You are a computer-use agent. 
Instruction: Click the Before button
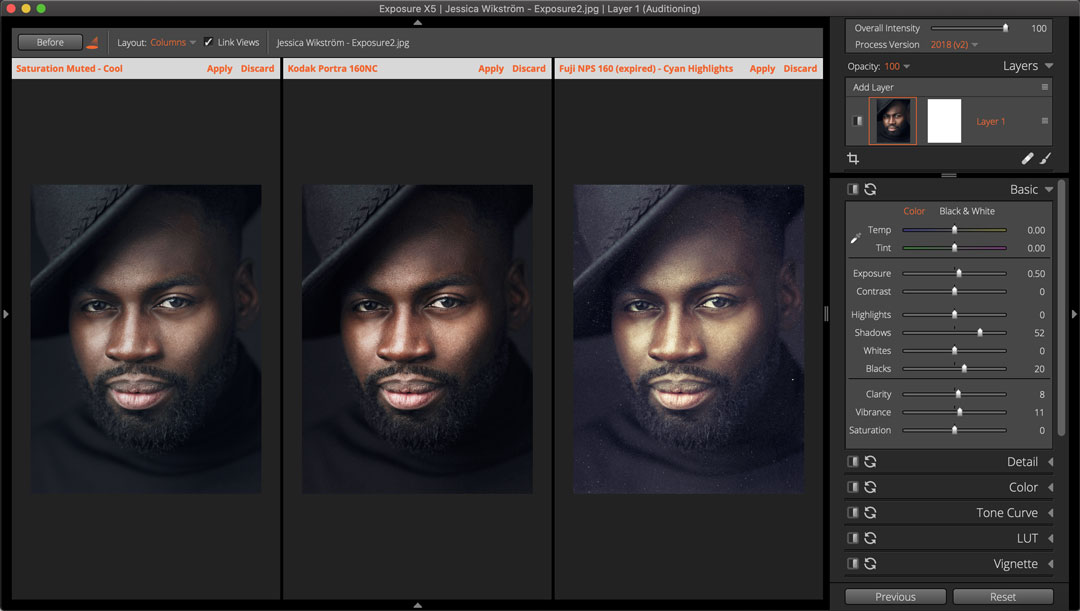(50, 43)
